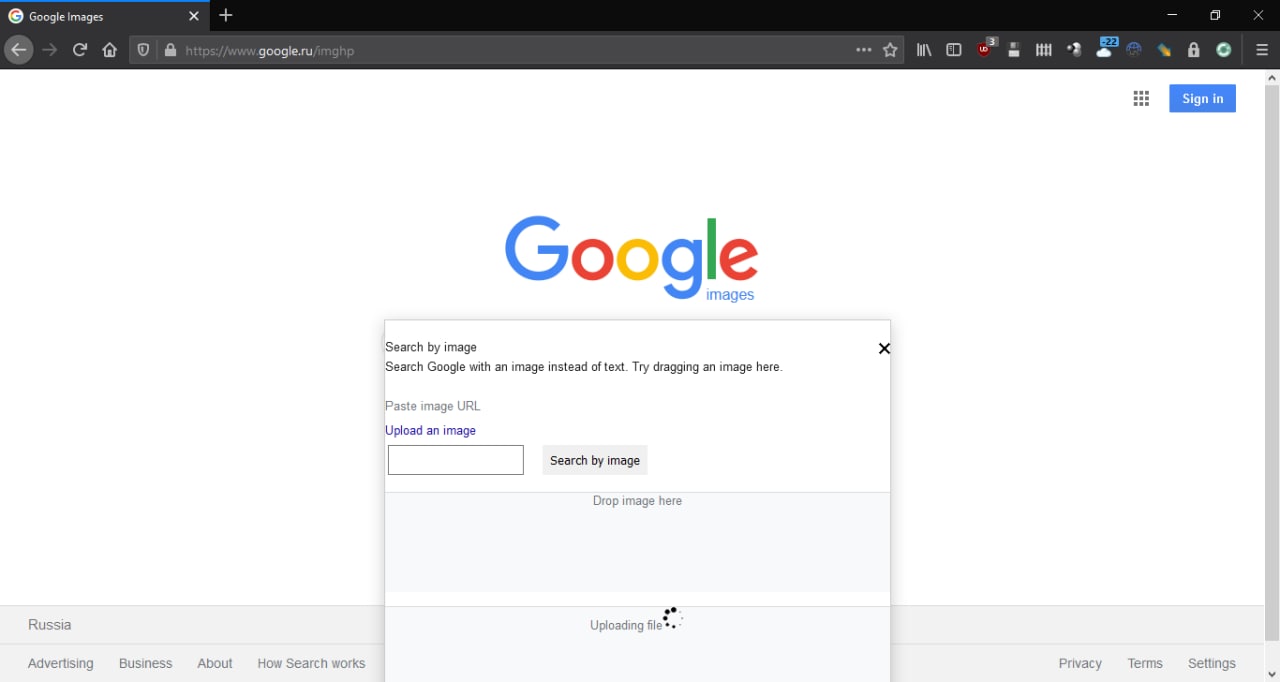The width and height of the screenshot is (1280, 682).
Task: Click the Google Images logo
Action: pos(631,258)
